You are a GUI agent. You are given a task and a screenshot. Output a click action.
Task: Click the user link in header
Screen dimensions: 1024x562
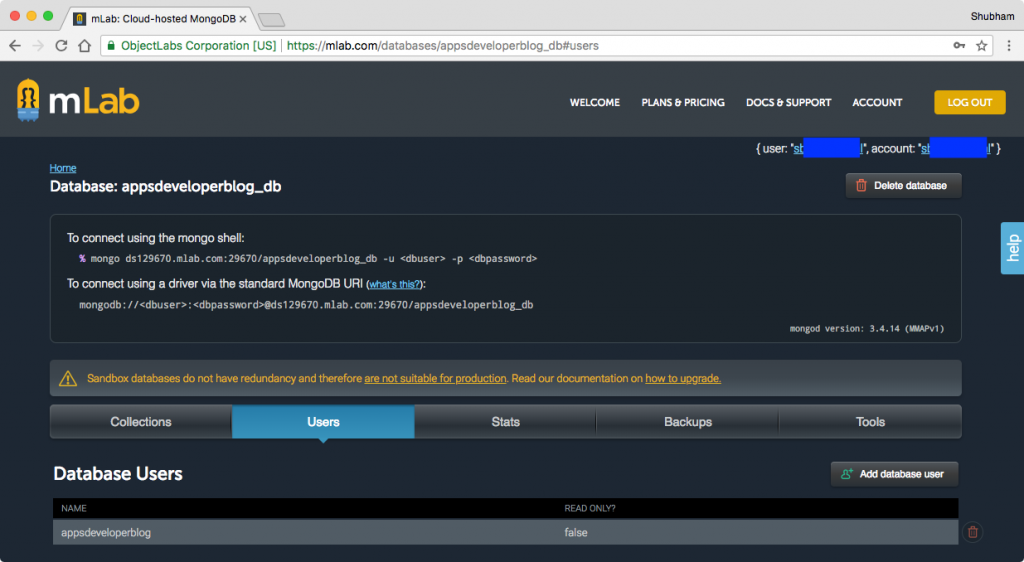coord(828,149)
